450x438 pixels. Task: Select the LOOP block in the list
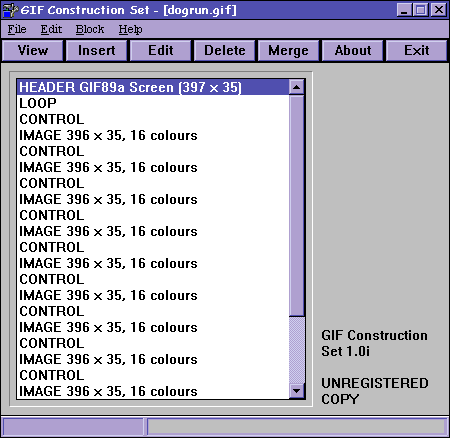153,103
